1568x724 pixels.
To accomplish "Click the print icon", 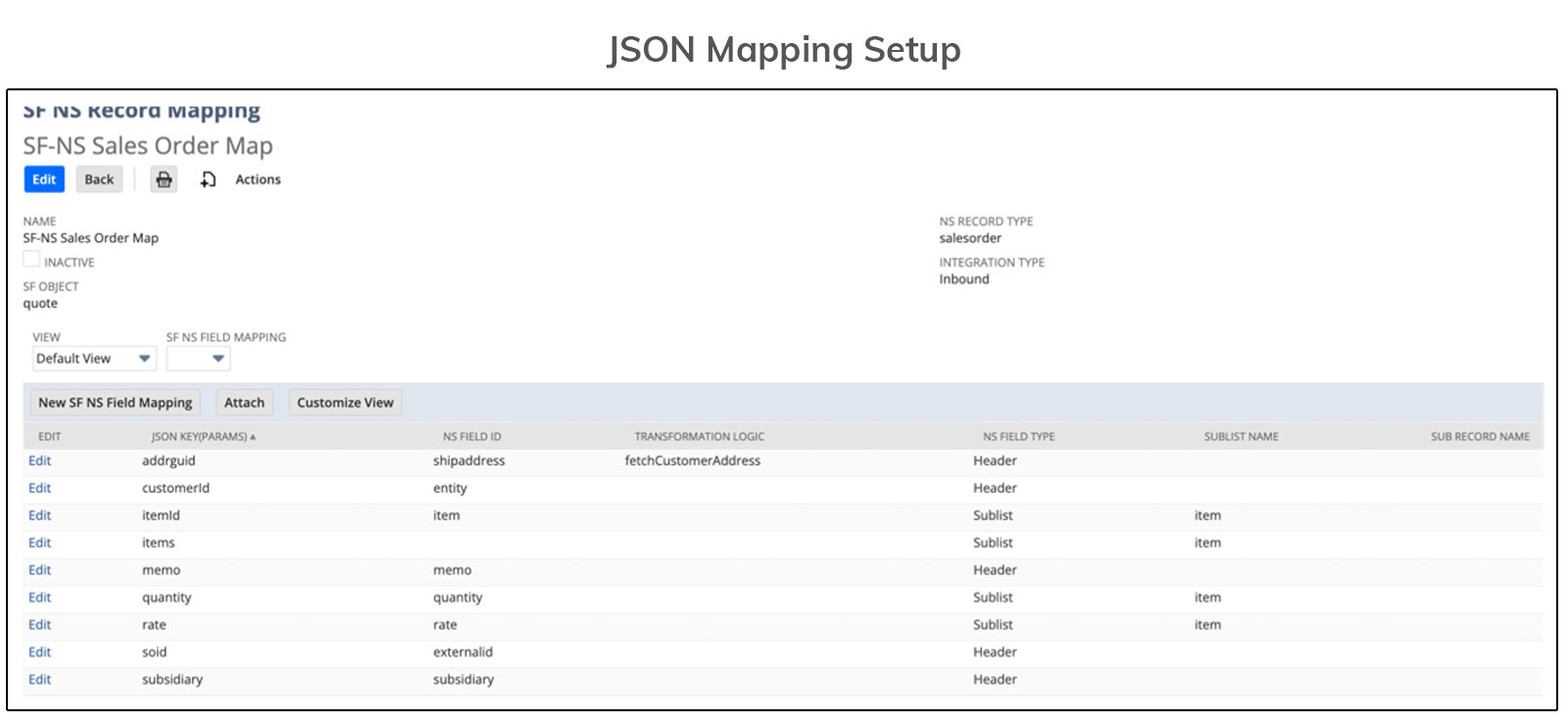I will pyautogui.click(x=164, y=179).
